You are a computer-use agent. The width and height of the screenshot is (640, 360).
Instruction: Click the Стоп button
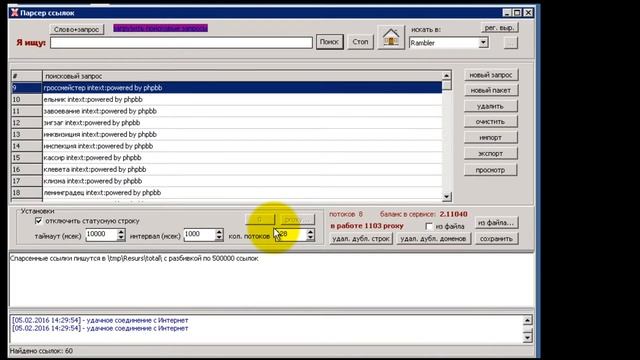(x=360, y=42)
